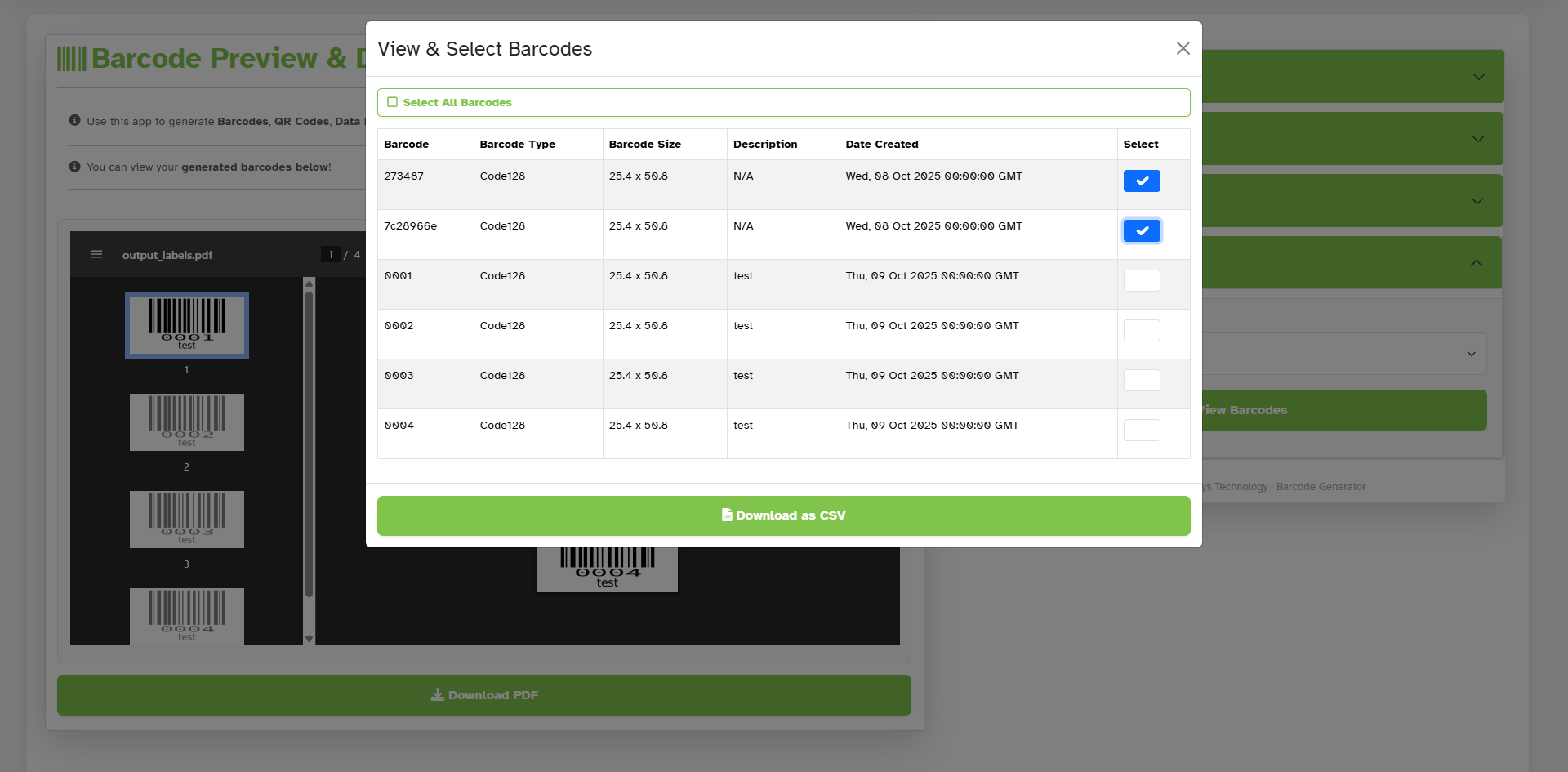Click the download arrow icon on Download PDF button

click(x=437, y=694)
